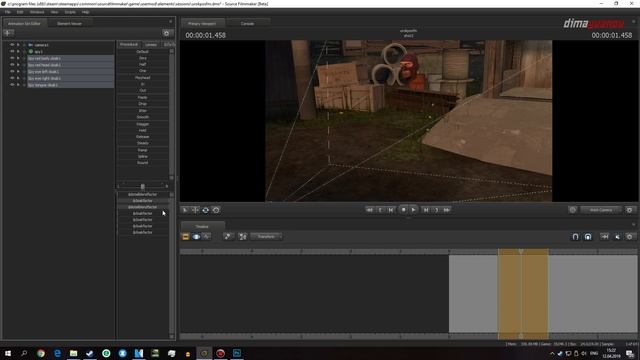This screenshot has height=360, width=640.
Task: Apply the Round procedural preset
Action: [142, 163]
